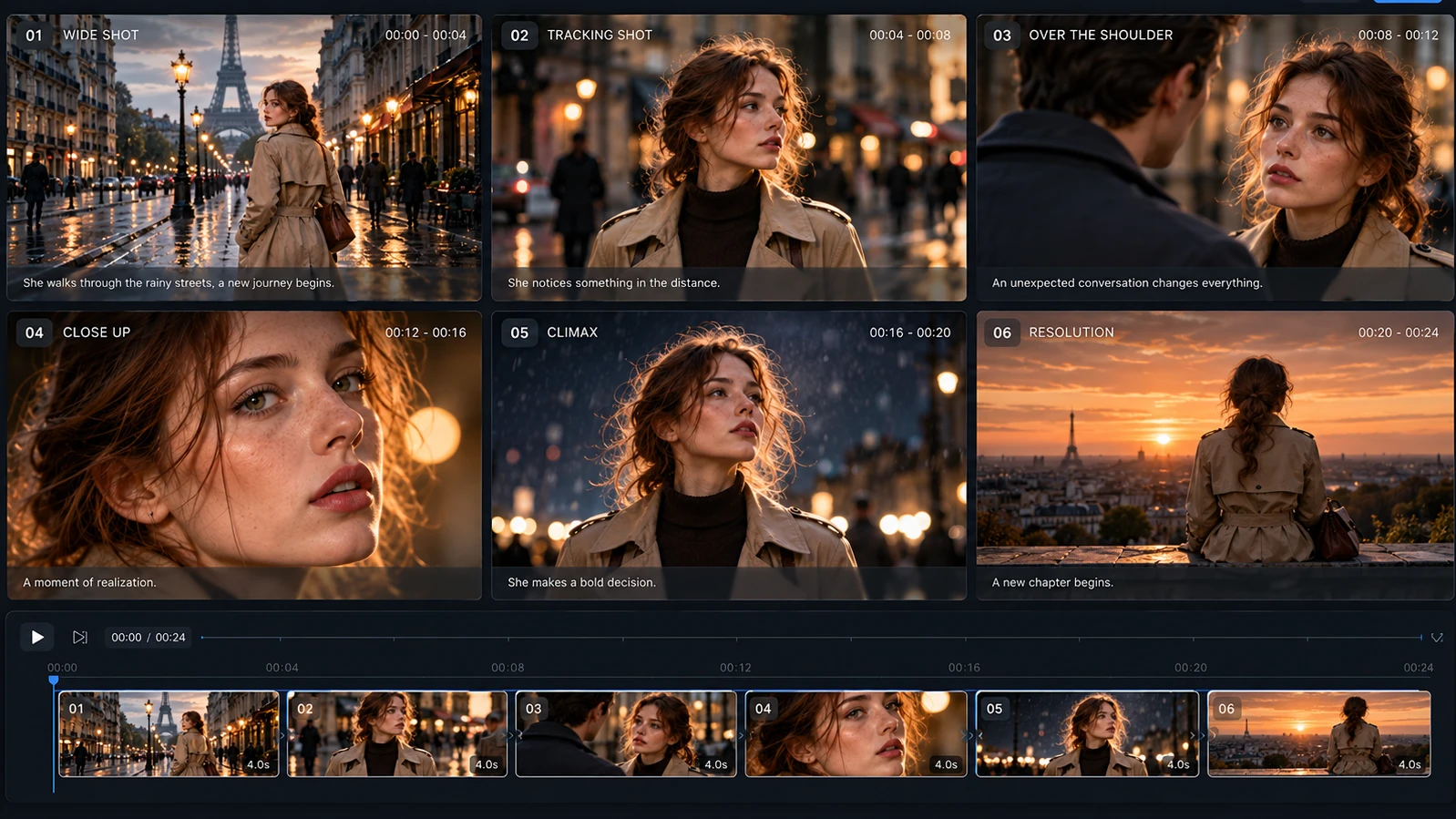
Task: Click the "00:12 - 00:16" time range
Action: (x=426, y=333)
